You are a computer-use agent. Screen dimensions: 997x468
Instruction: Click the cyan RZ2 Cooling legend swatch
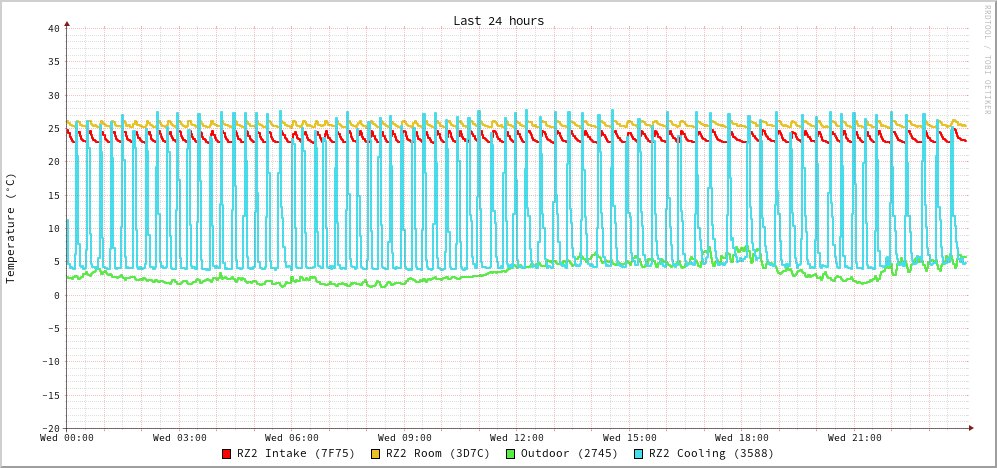tap(639, 454)
